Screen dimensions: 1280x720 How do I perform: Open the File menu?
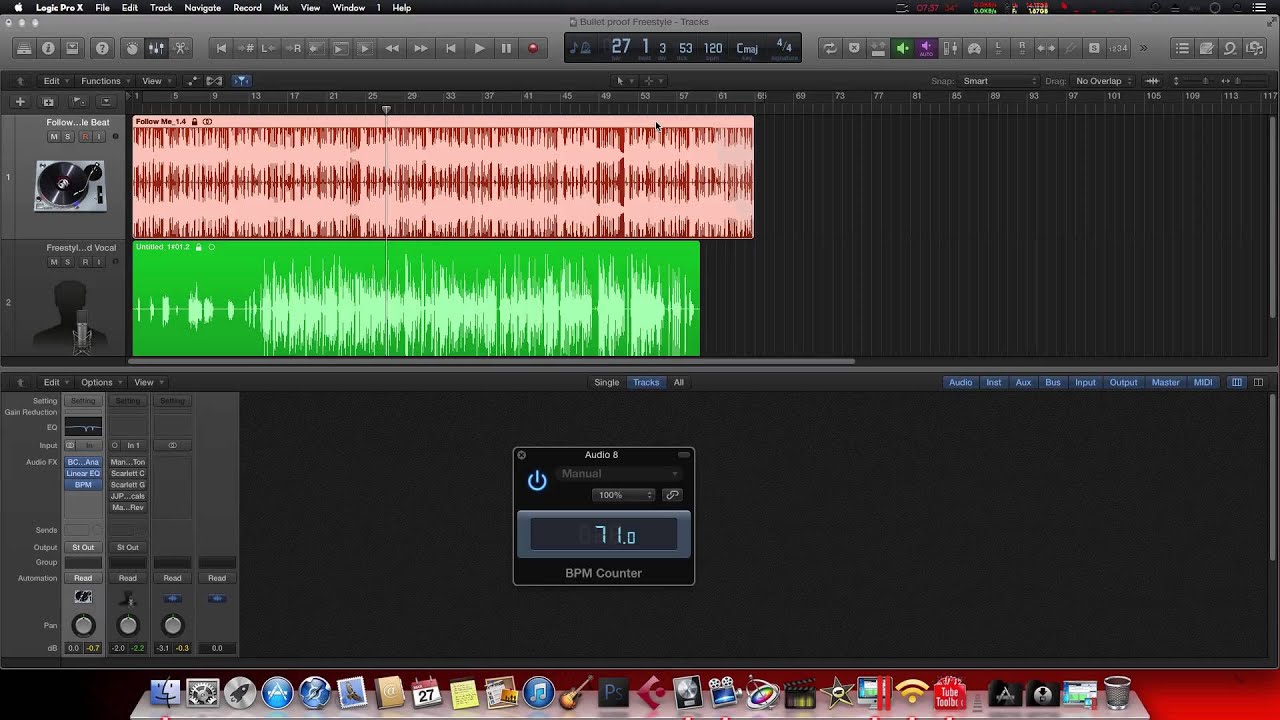pyautogui.click(x=103, y=7)
